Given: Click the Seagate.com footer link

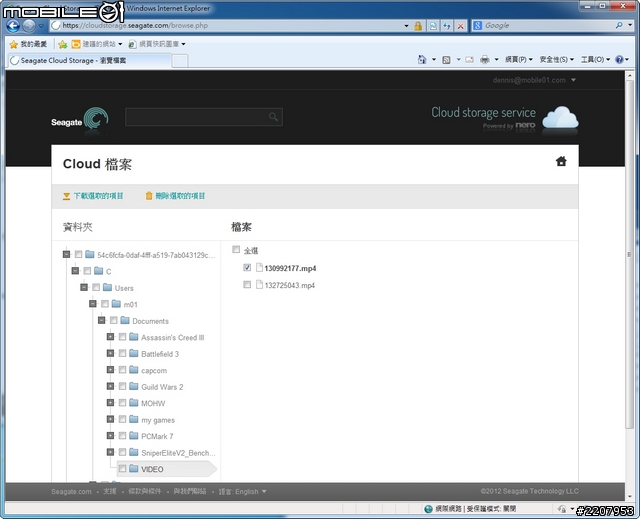Looking at the screenshot, I should coord(71,492).
